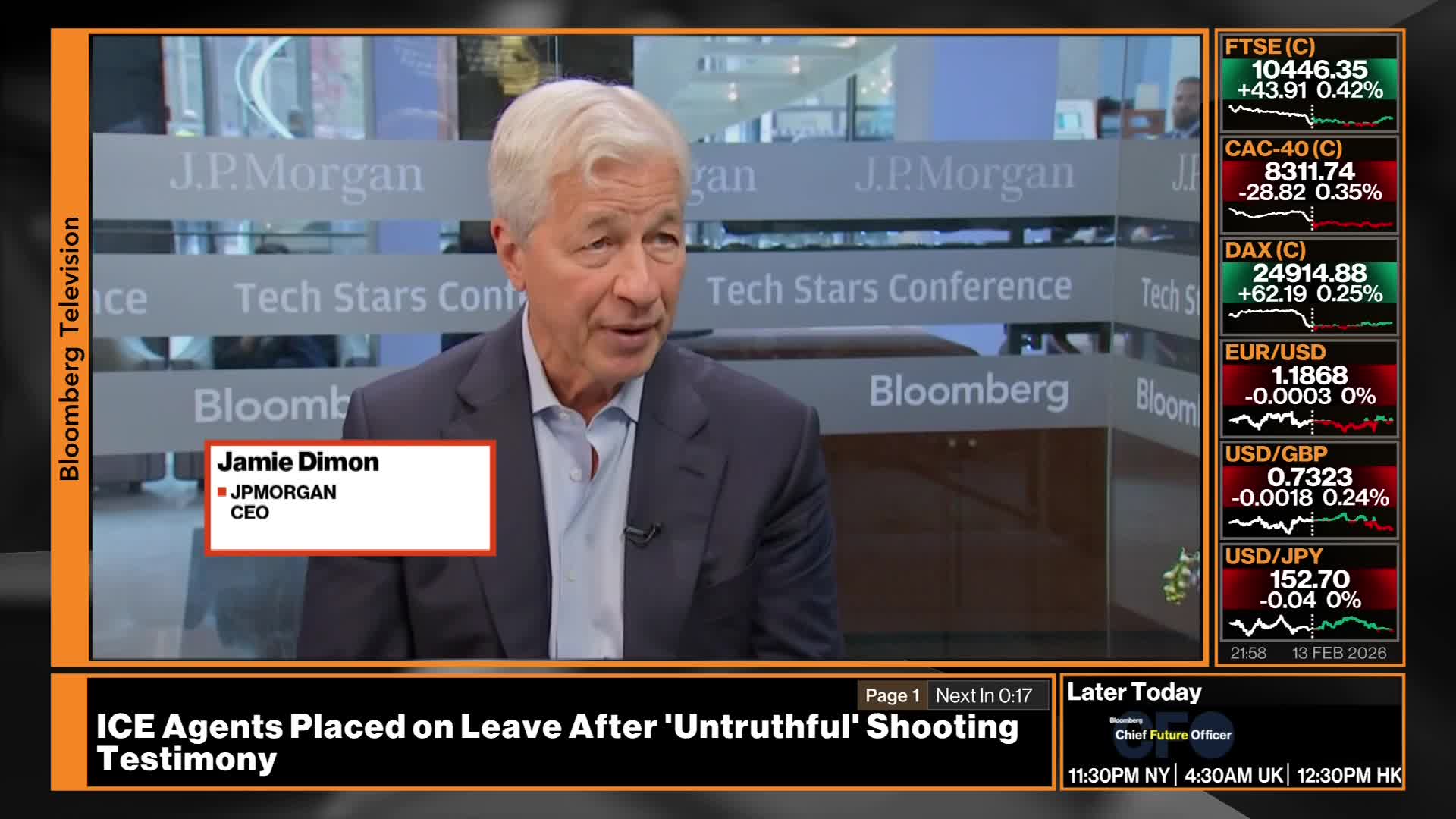1456x819 pixels.
Task: Click the main interview video frame
Action: [758, 227]
